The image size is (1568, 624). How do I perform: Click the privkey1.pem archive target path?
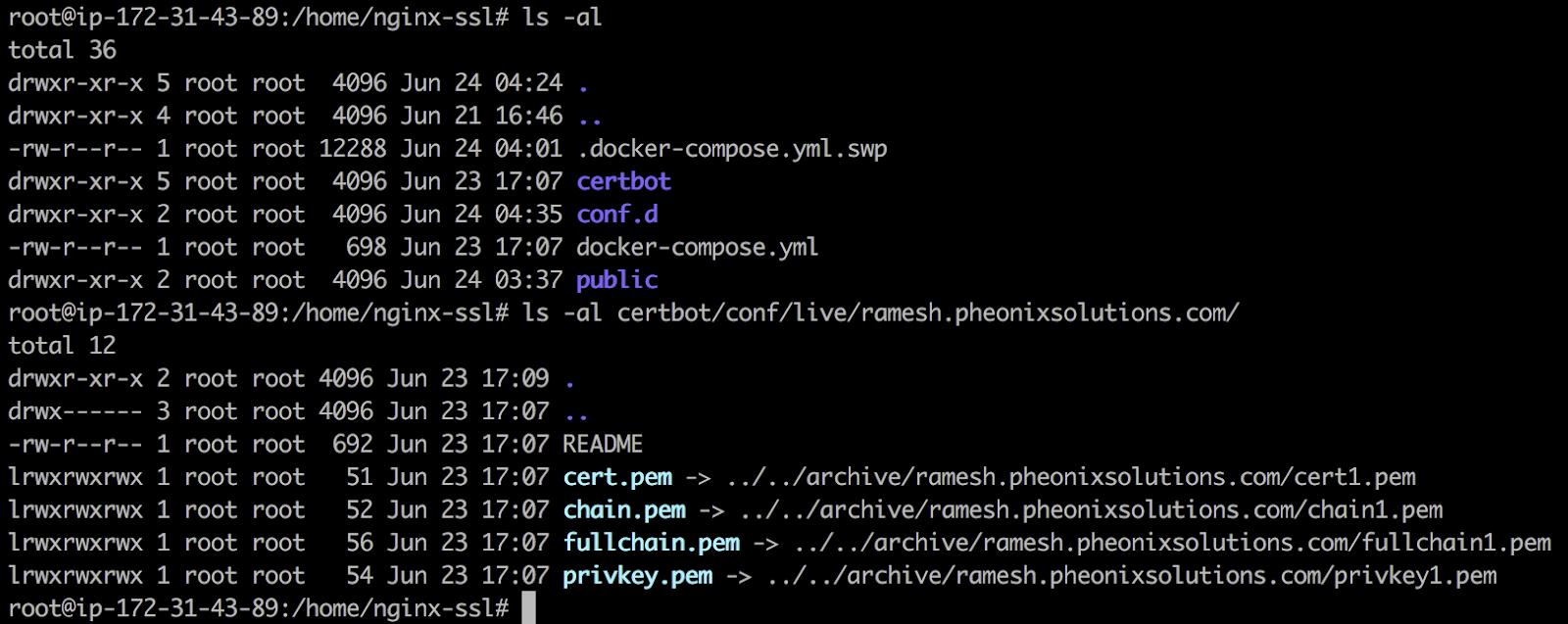click(1132, 576)
